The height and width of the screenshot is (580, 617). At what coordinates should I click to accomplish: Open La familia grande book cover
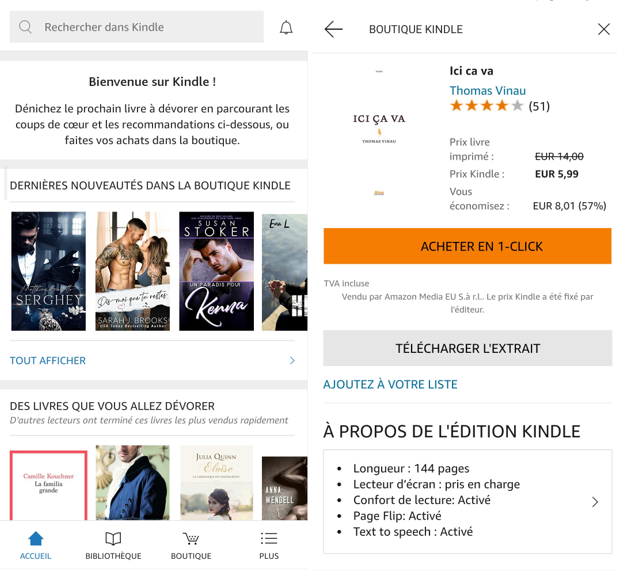click(x=48, y=485)
